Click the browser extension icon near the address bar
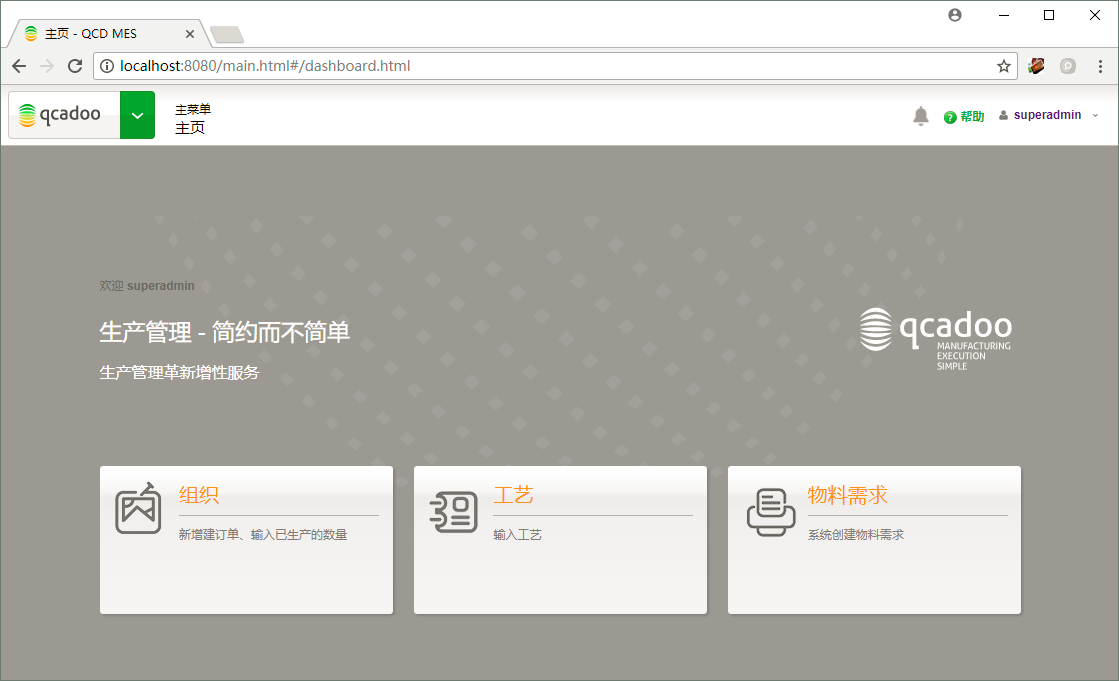The image size is (1119, 681). 1036,66
